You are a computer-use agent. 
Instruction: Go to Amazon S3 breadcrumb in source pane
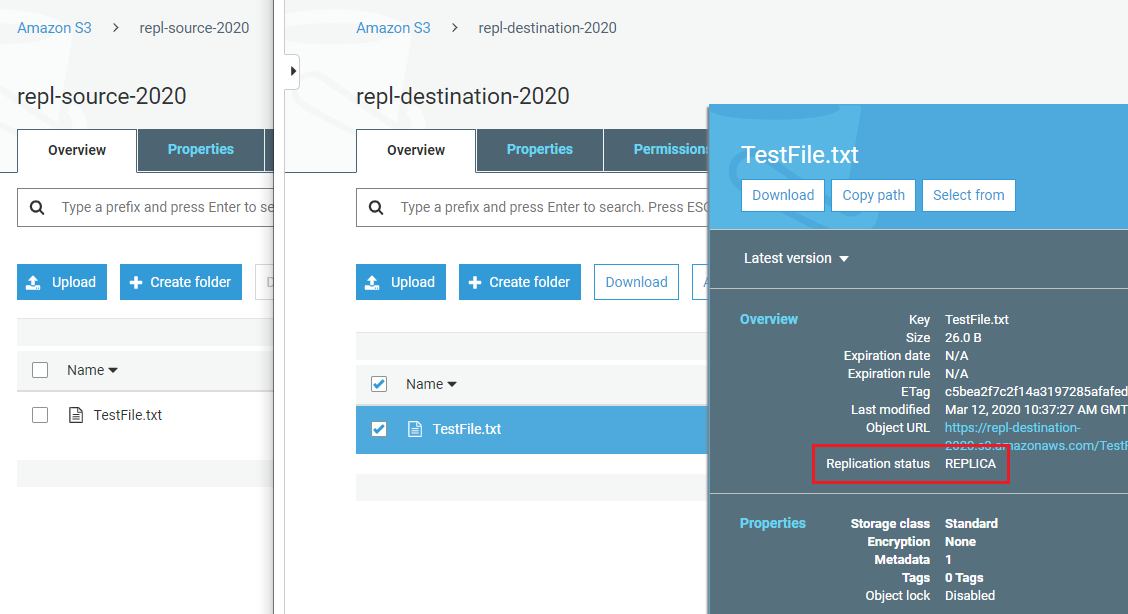55,28
